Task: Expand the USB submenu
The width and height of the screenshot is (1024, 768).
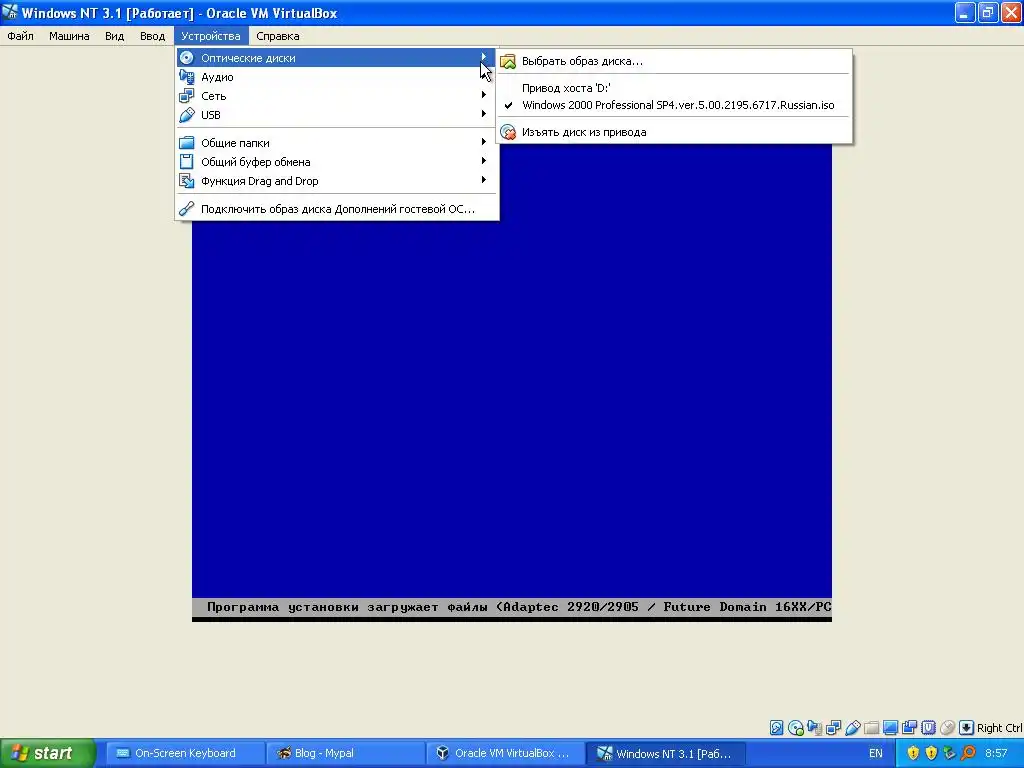Action: coord(337,115)
